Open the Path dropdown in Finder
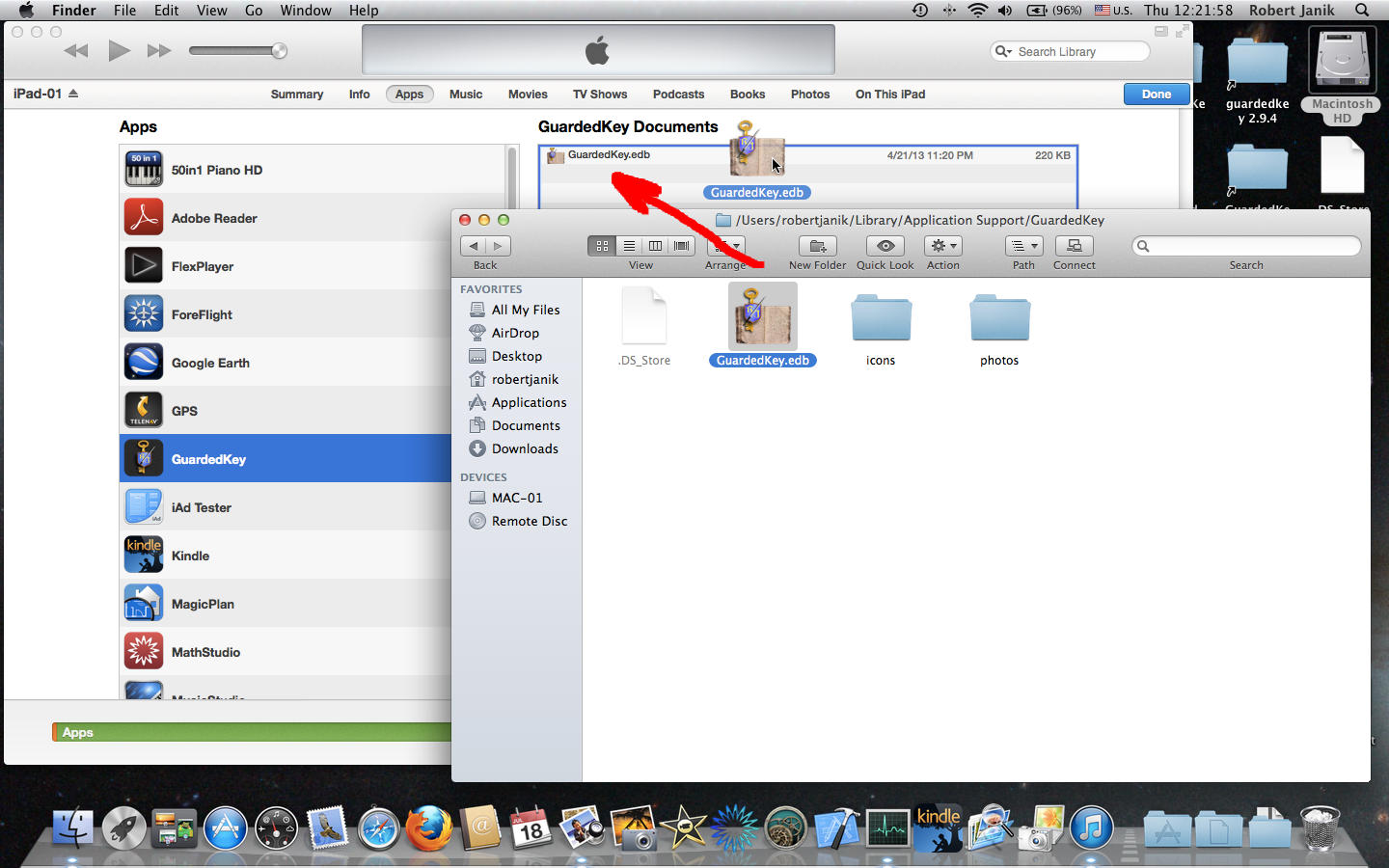 click(x=1023, y=246)
